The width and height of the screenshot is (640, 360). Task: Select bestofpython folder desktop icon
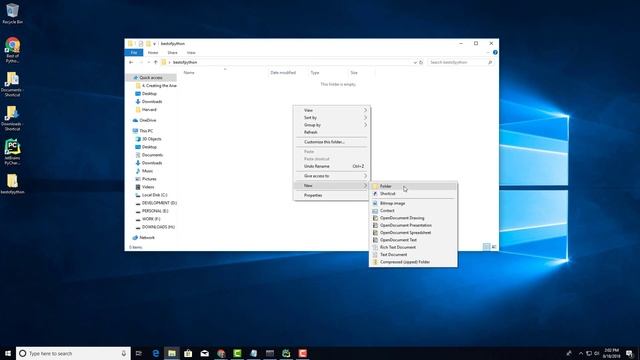point(12,184)
